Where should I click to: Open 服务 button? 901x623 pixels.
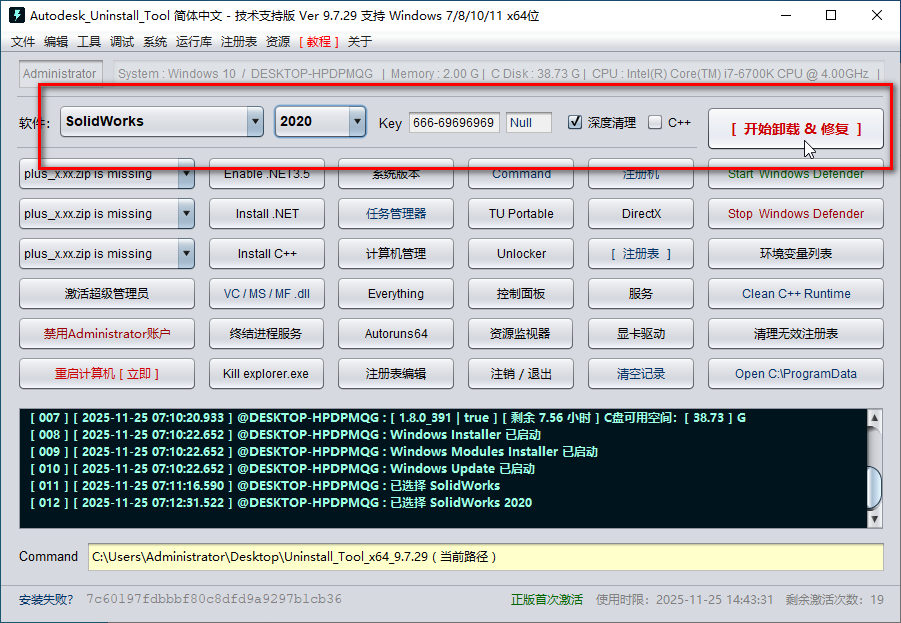(641, 294)
